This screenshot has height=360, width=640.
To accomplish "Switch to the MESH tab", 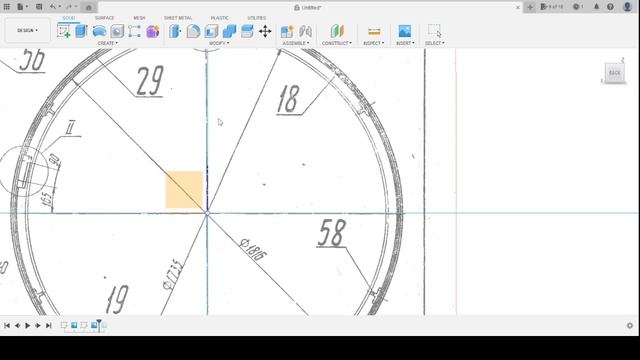I will coord(139,18).
